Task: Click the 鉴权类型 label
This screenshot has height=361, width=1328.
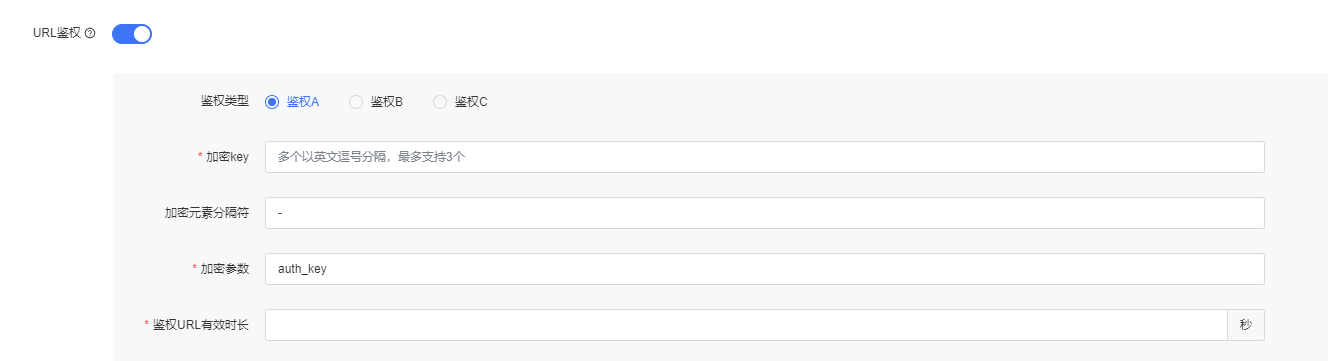Action: tap(225, 101)
